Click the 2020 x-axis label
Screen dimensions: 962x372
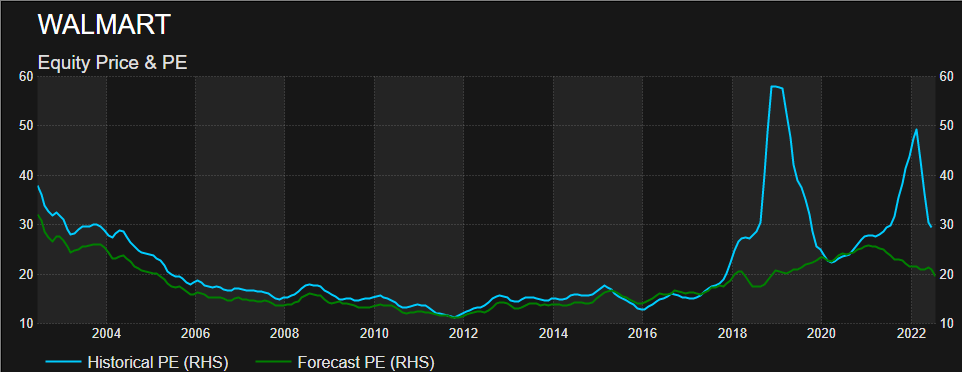821,333
